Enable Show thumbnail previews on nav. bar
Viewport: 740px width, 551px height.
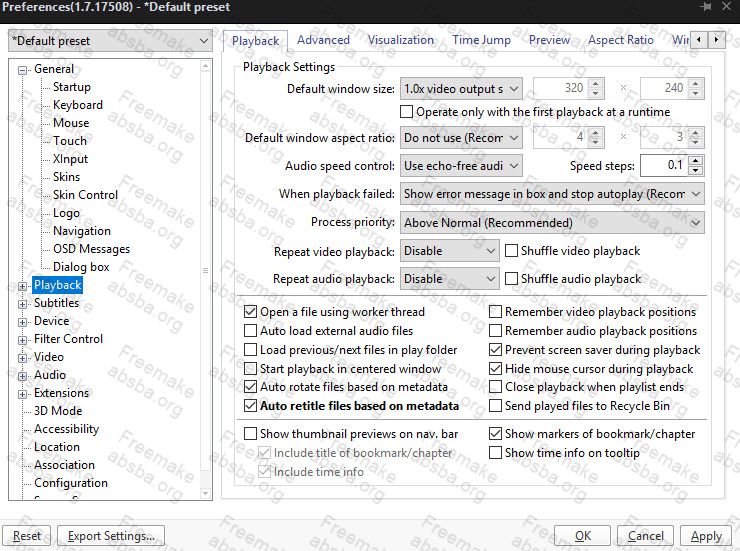coord(250,434)
